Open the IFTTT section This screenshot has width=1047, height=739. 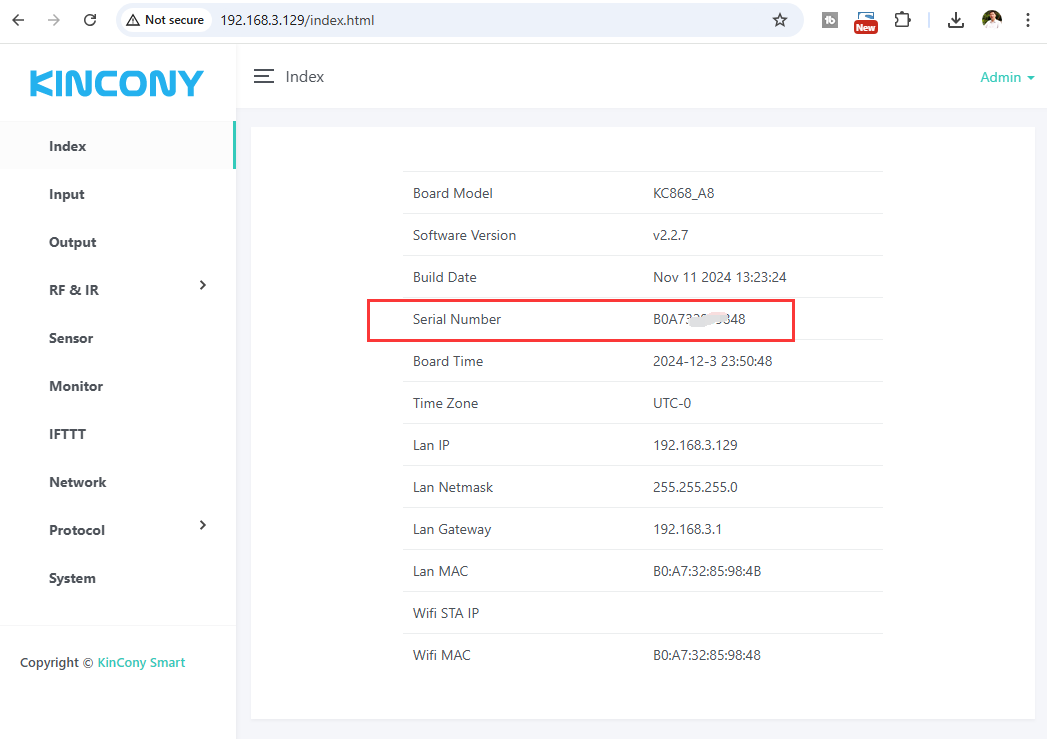[69, 434]
